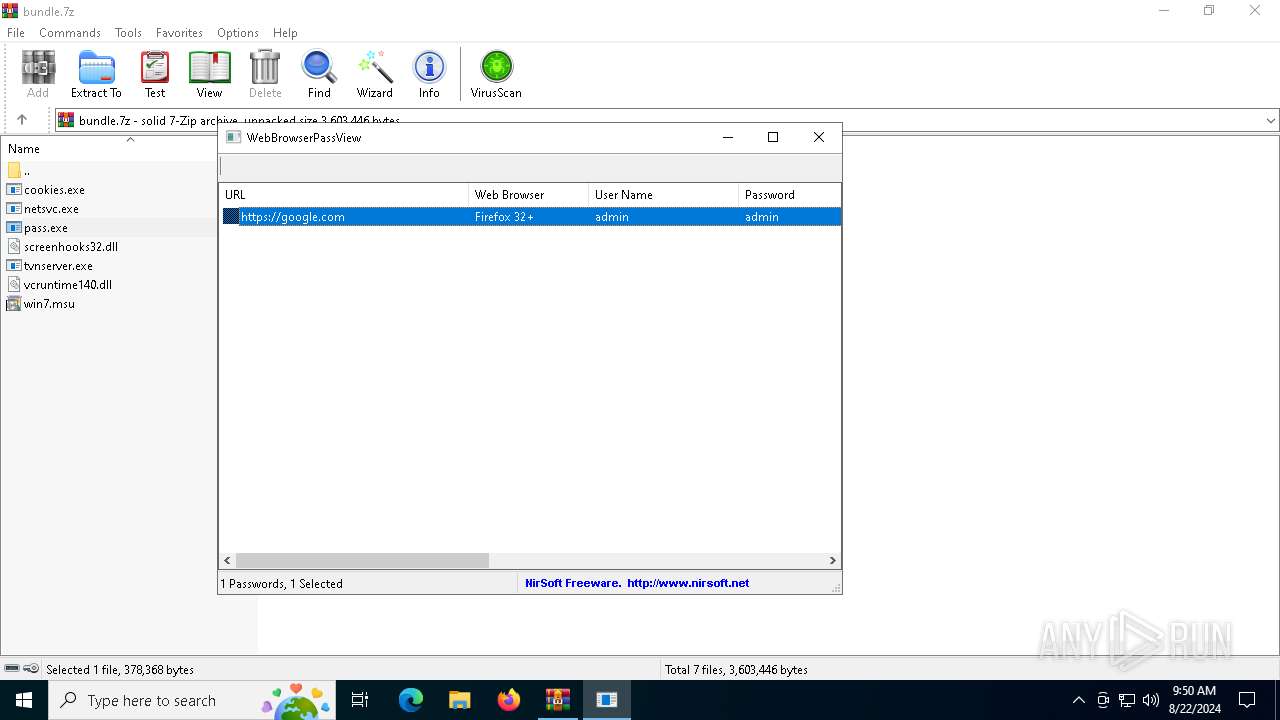Click the Extract To toolbar icon

96,75
